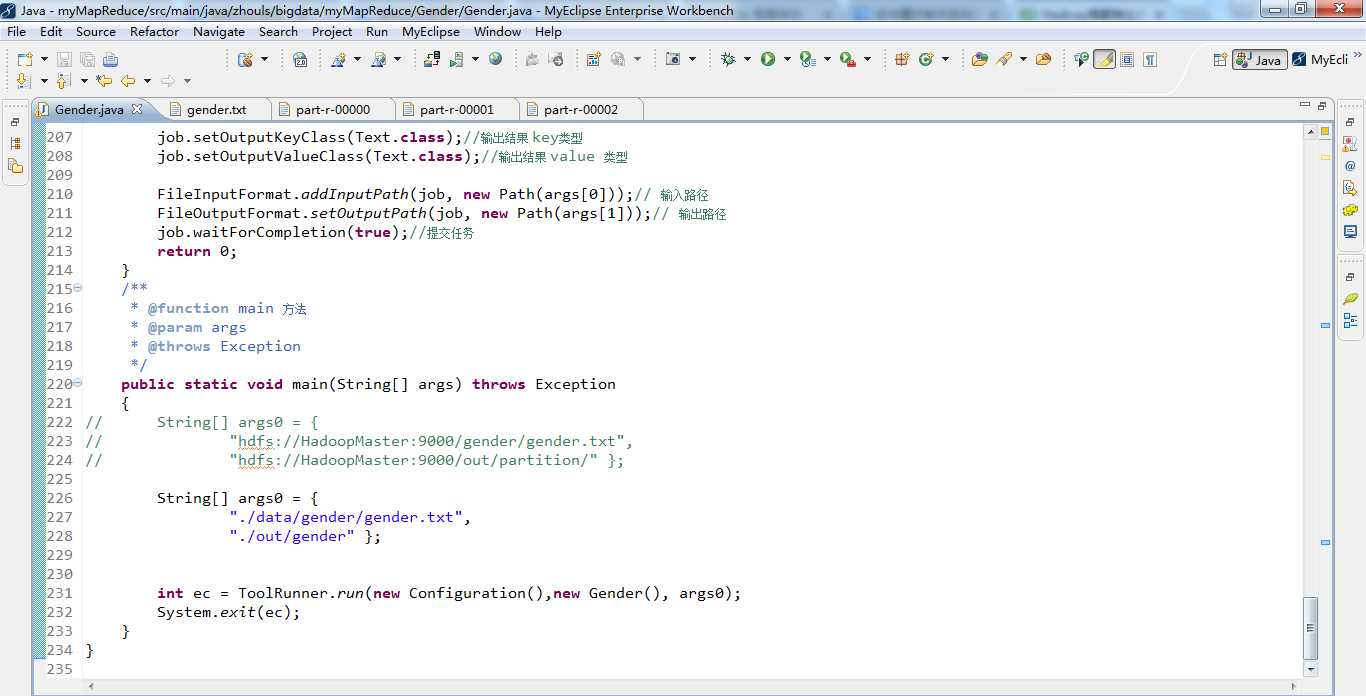Screen dimensions: 1366x696
Task: Click Previous Annotation yellow up arrow
Action: (63, 81)
